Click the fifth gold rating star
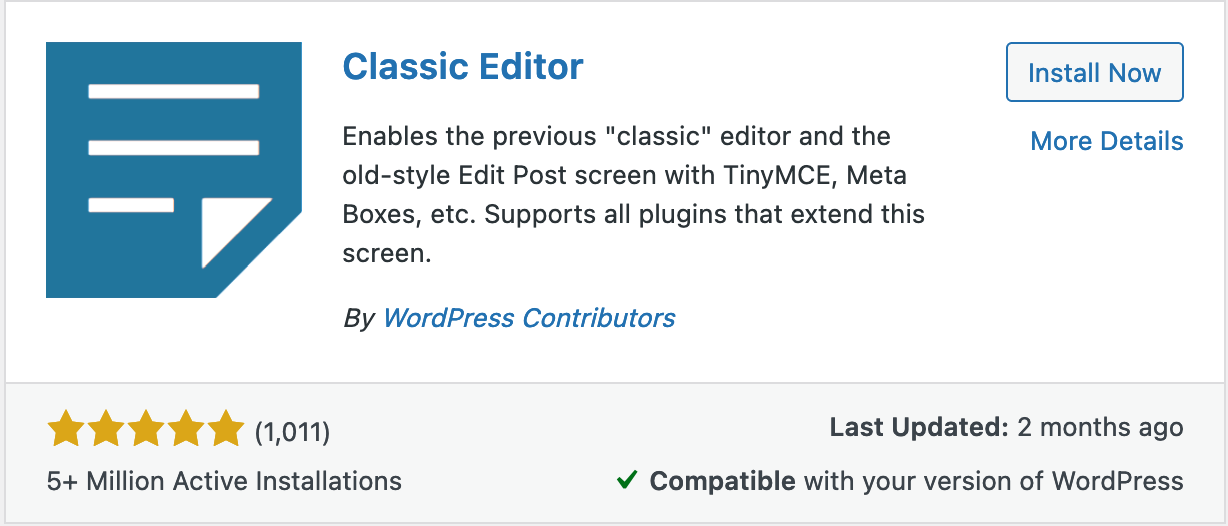Screen dimensions: 1228x526 (x=226, y=431)
